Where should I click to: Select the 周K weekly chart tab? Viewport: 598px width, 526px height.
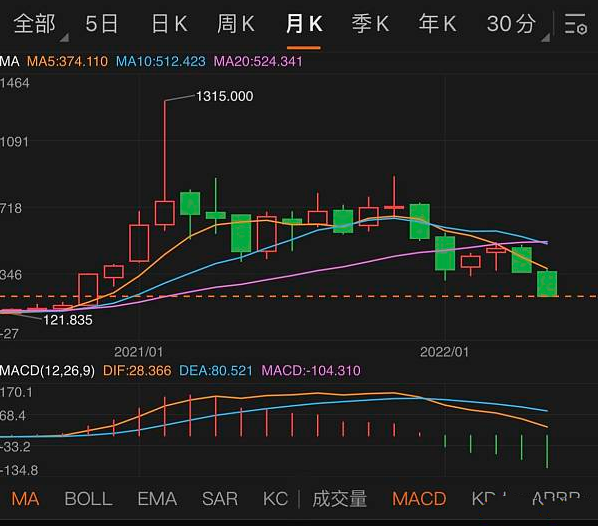(236, 24)
